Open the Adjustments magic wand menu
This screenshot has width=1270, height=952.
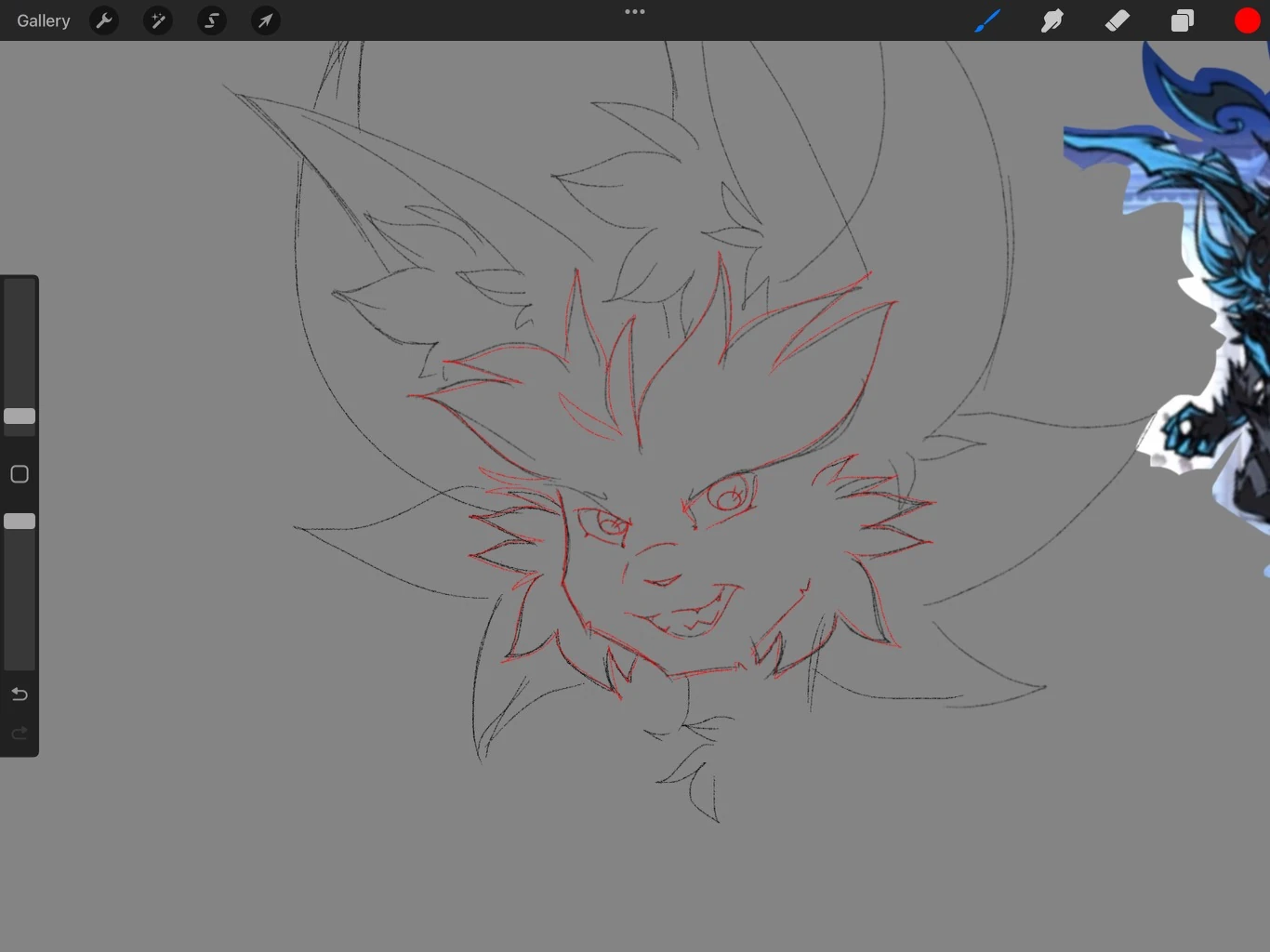(157, 20)
